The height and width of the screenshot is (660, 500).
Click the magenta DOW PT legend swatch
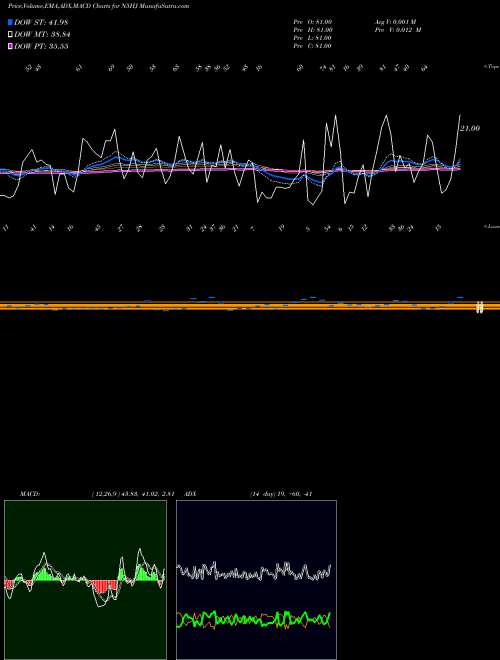10,46
